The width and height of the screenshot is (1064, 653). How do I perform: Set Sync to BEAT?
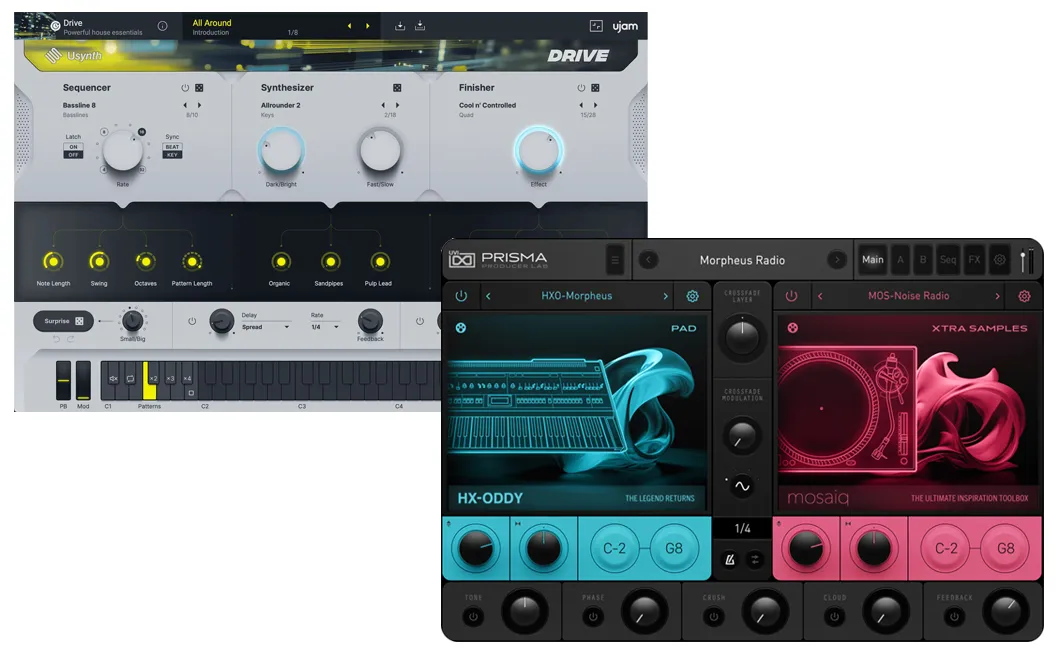click(x=172, y=147)
